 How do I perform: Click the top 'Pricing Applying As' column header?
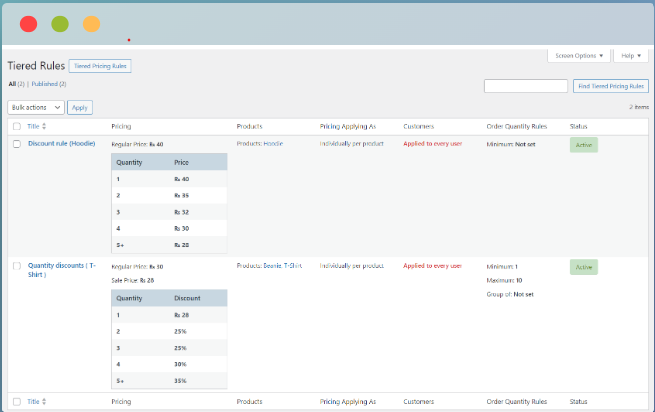348,126
